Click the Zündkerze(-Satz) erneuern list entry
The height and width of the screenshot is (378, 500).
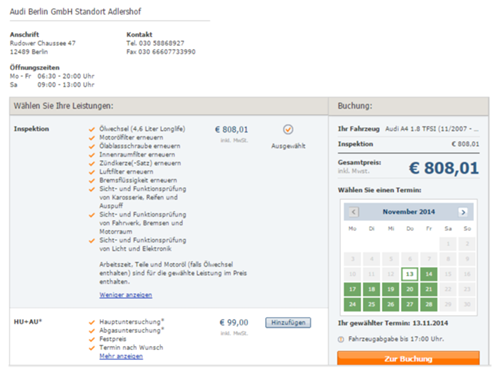[x=140, y=163]
